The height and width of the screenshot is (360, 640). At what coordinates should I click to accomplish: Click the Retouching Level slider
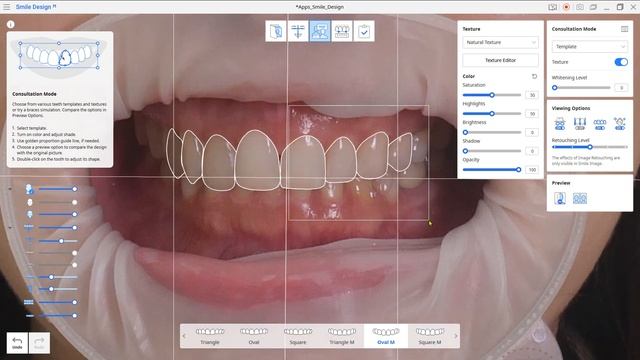590,147
